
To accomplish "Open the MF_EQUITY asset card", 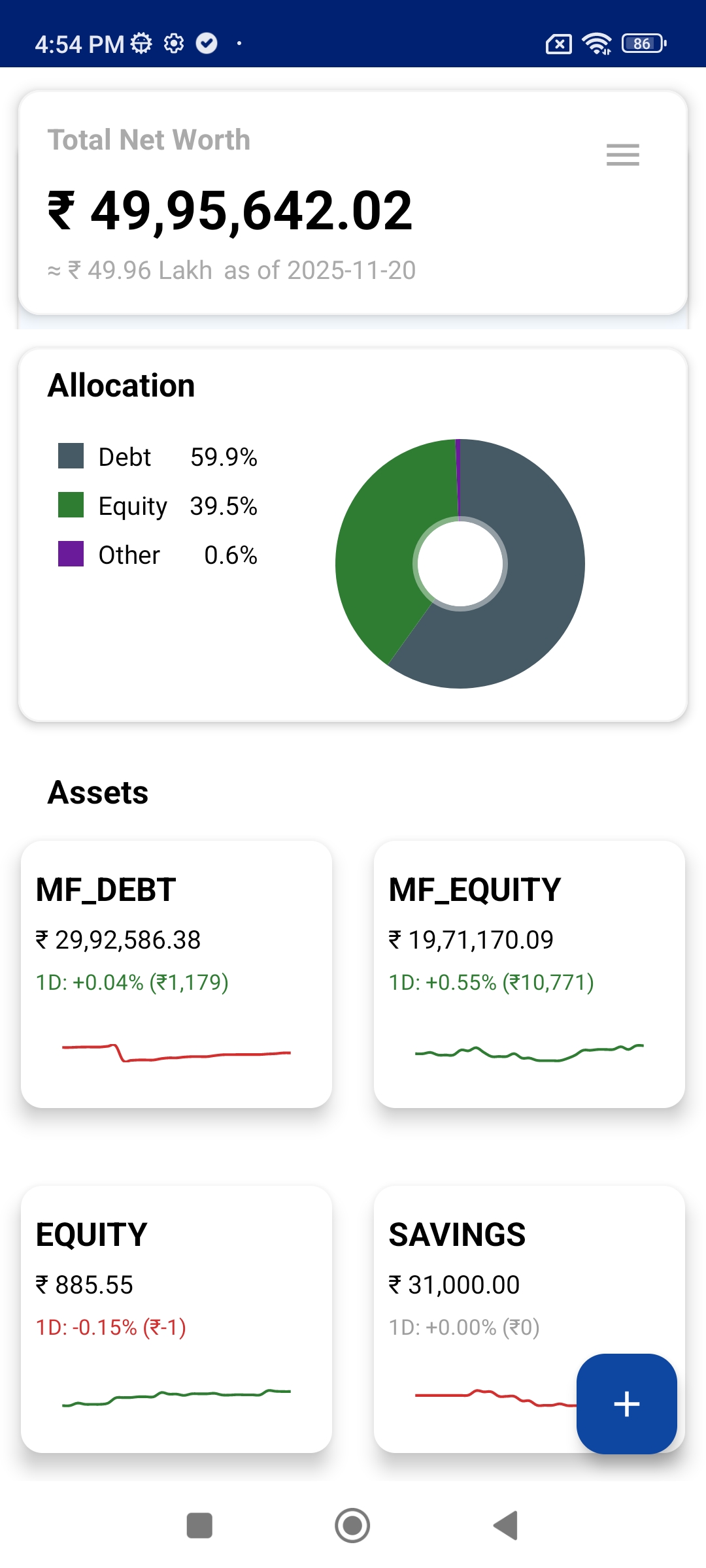I will coord(529,973).
